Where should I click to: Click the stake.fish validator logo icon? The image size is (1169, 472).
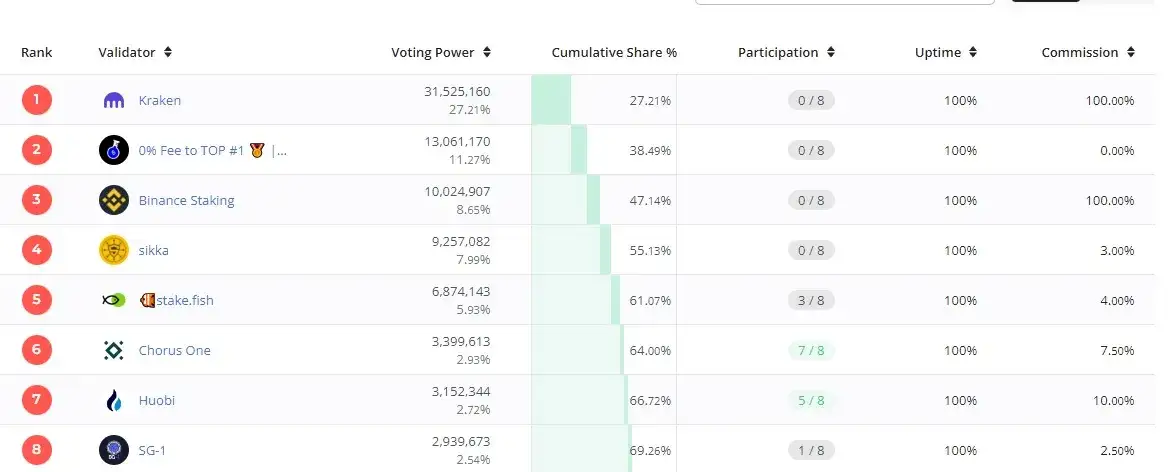click(x=114, y=300)
